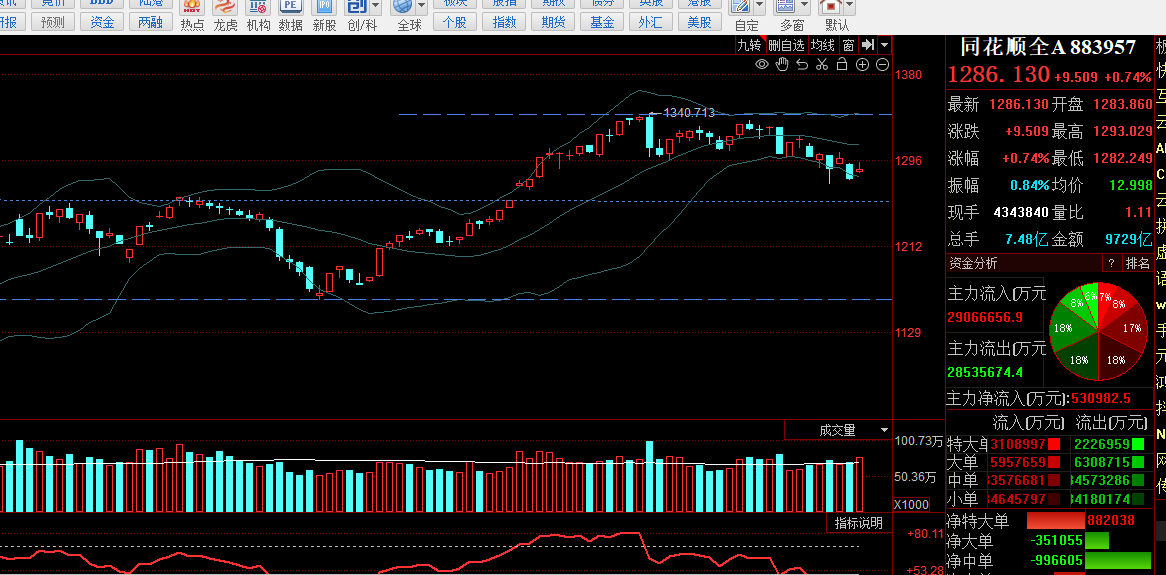Viewport: 1166px width, 575px height.
Task: Expand the dropdown arrow next to 全球
Action: [x=423, y=7]
